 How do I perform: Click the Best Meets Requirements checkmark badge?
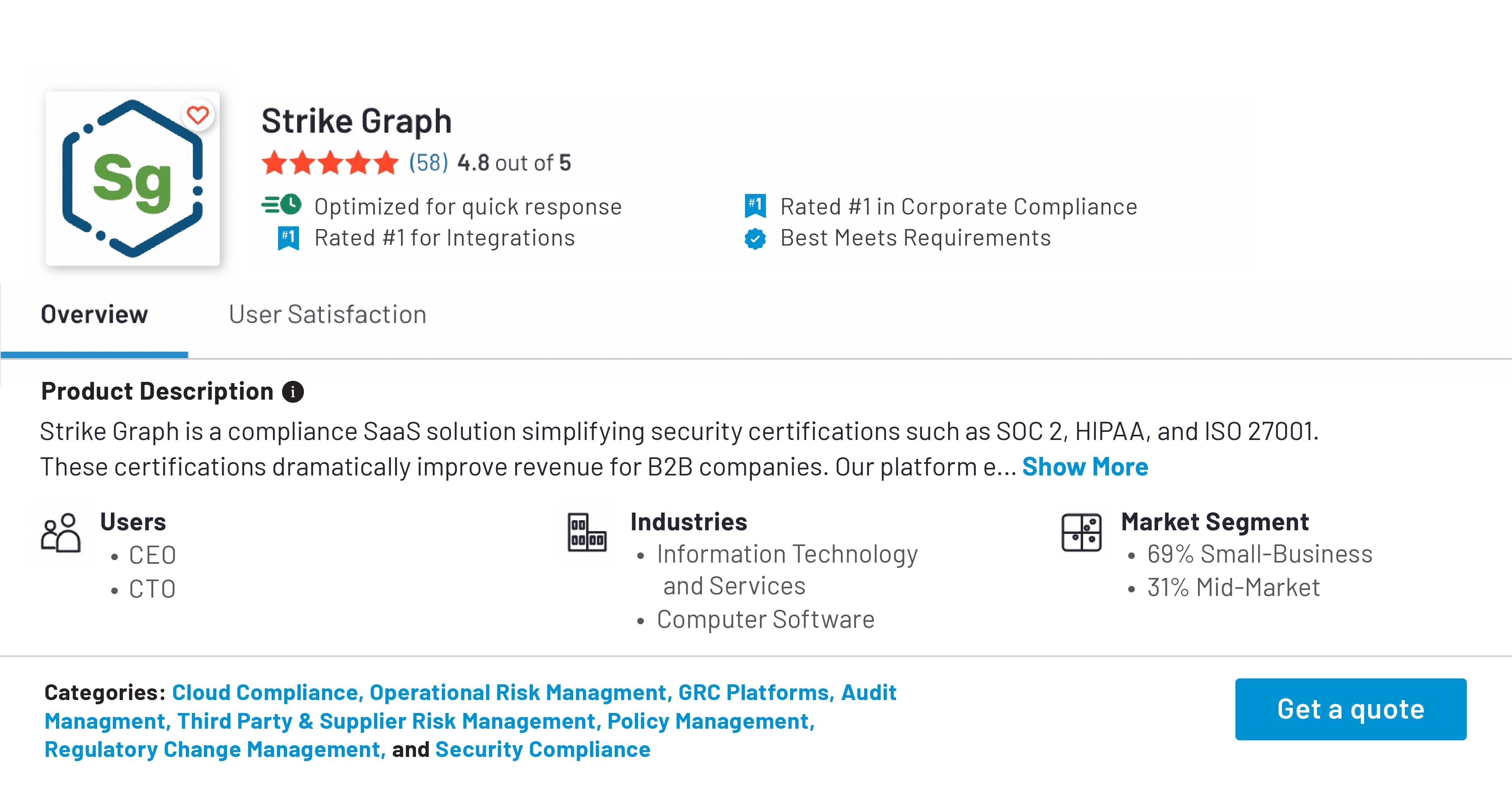(755, 238)
